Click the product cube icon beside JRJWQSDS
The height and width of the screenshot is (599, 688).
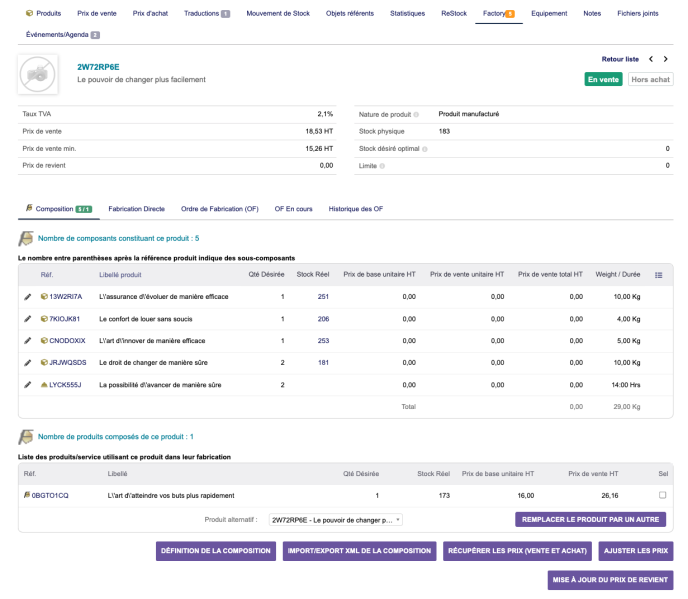click(x=44, y=362)
